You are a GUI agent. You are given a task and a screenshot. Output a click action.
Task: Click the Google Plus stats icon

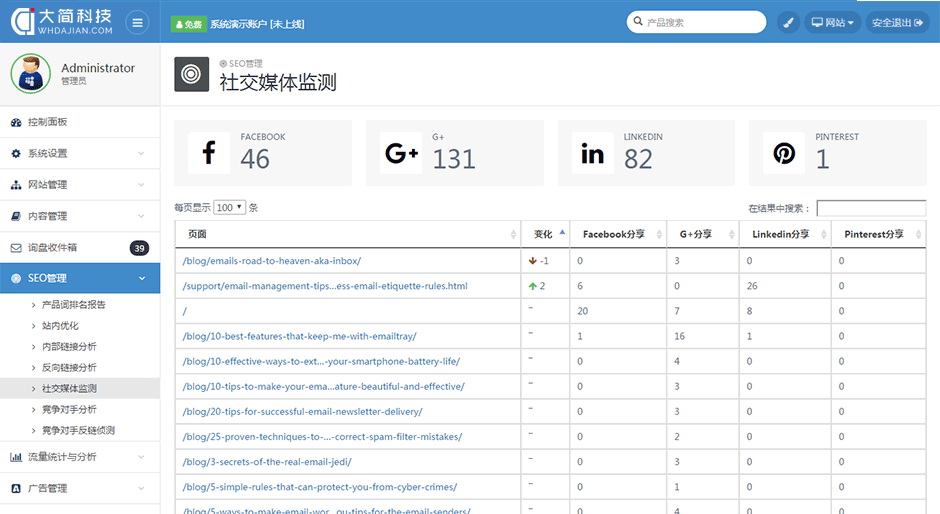click(401, 153)
